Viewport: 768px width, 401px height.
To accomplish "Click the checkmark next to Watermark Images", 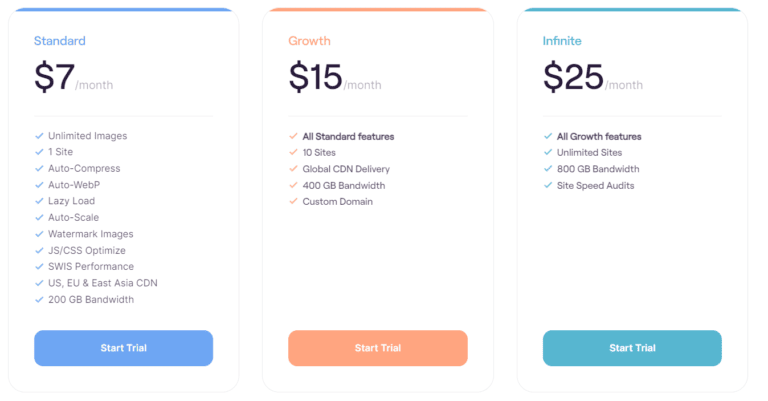I will (x=39, y=234).
